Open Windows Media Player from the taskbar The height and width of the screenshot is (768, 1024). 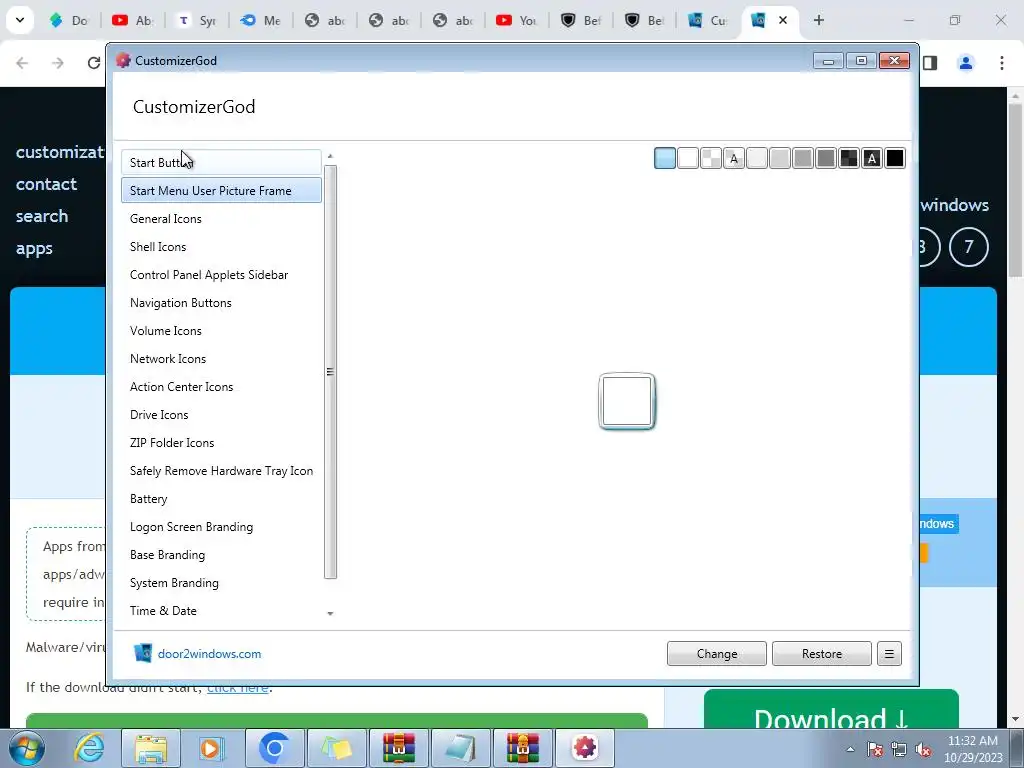point(212,748)
